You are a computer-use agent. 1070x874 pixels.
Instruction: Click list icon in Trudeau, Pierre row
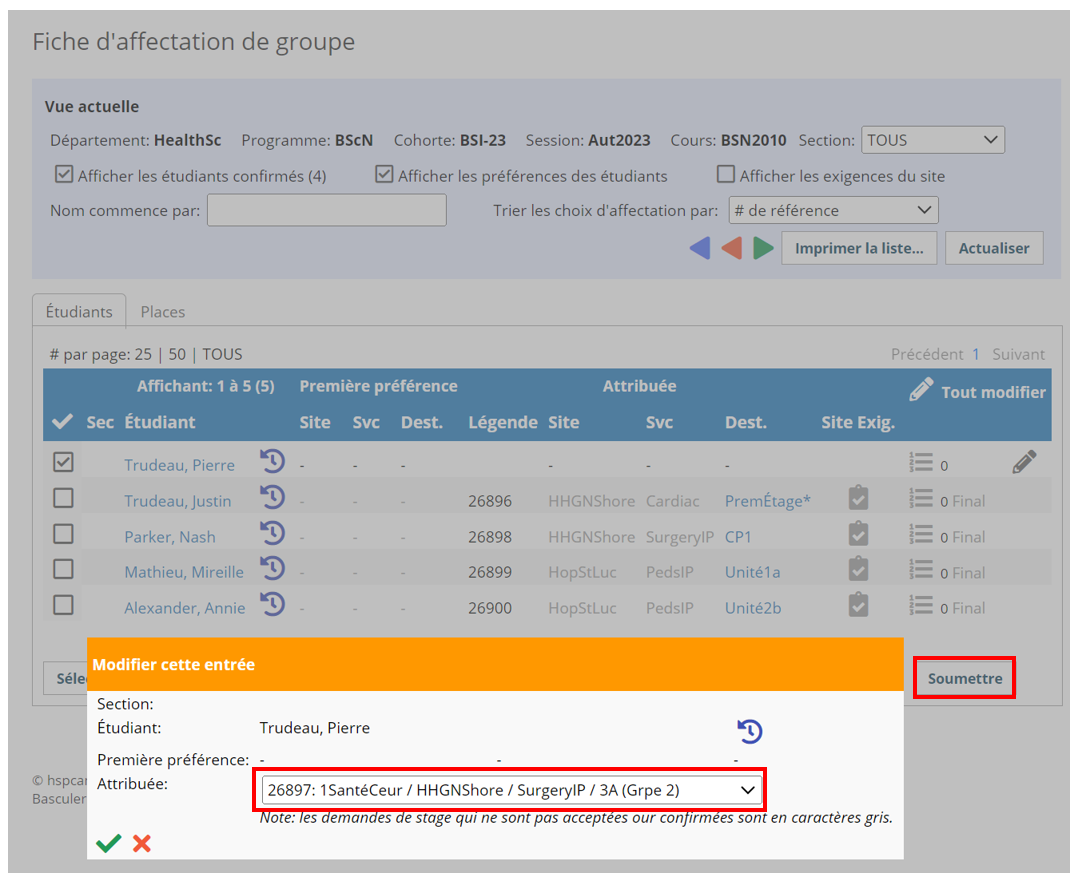coord(921,463)
